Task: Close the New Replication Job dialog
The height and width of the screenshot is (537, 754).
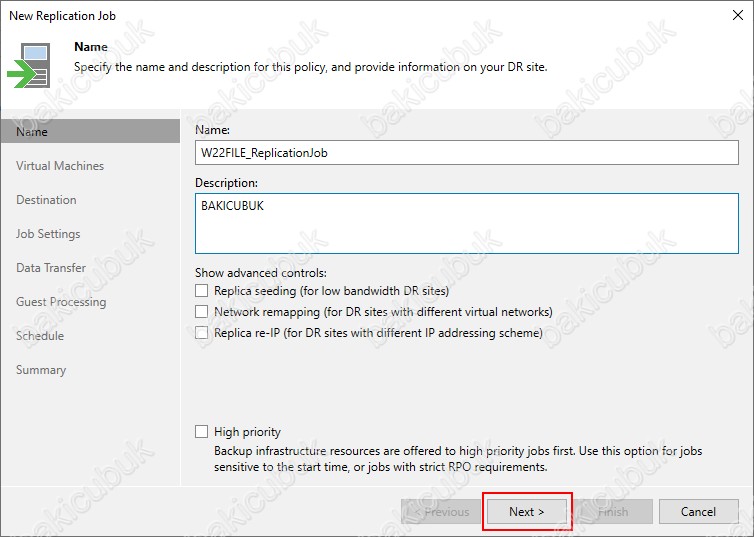Action: [738, 15]
